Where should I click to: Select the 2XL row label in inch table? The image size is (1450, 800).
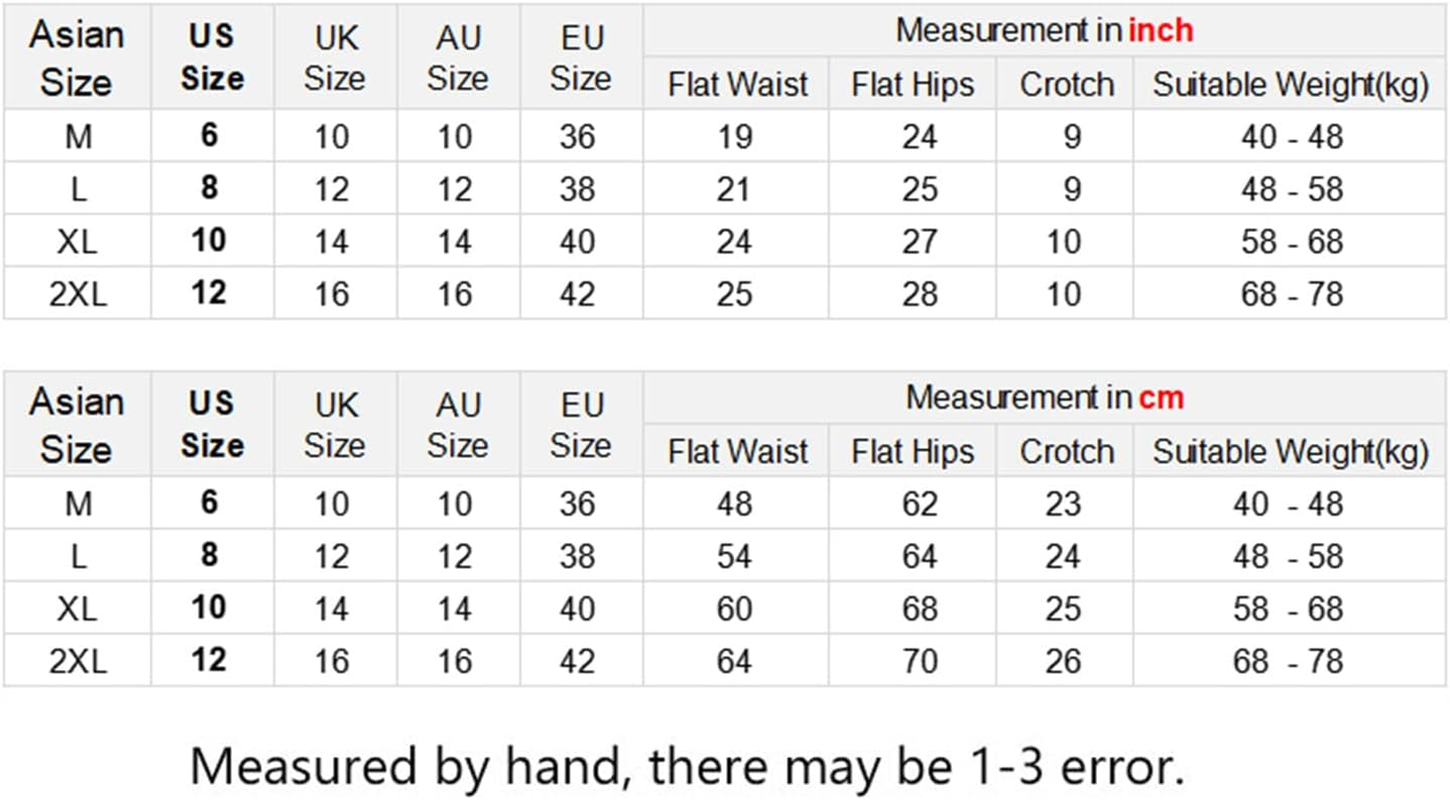pyautogui.click(x=76, y=294)
